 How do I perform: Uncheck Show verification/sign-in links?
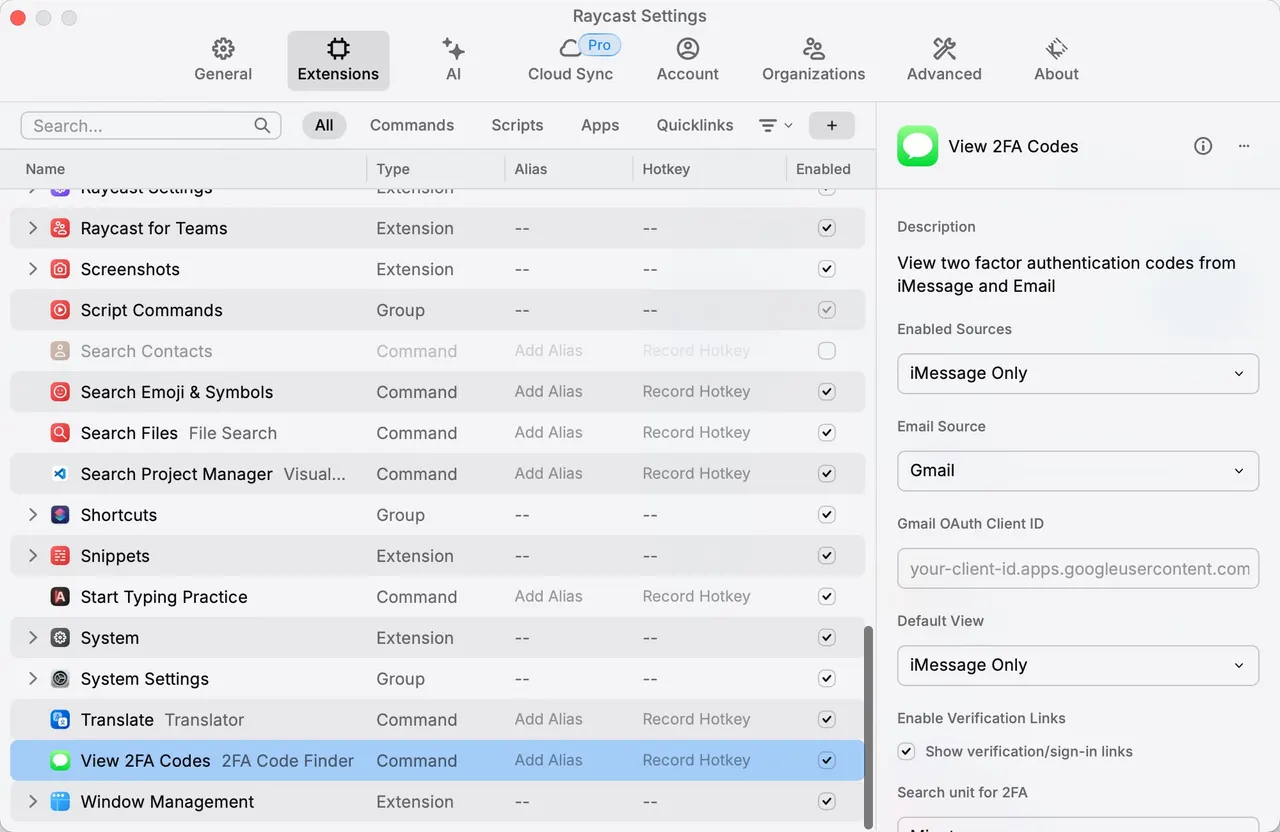coord(906,751)
